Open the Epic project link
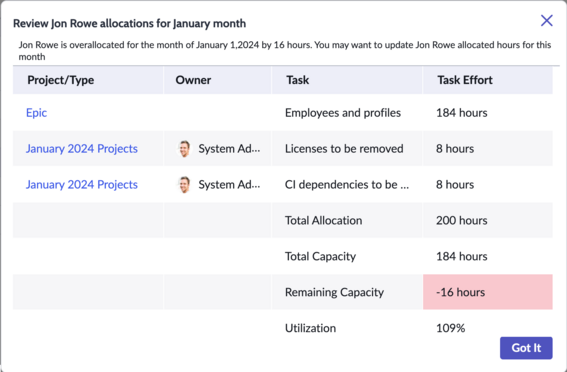The image size is (567, 372). coord(36,113)
